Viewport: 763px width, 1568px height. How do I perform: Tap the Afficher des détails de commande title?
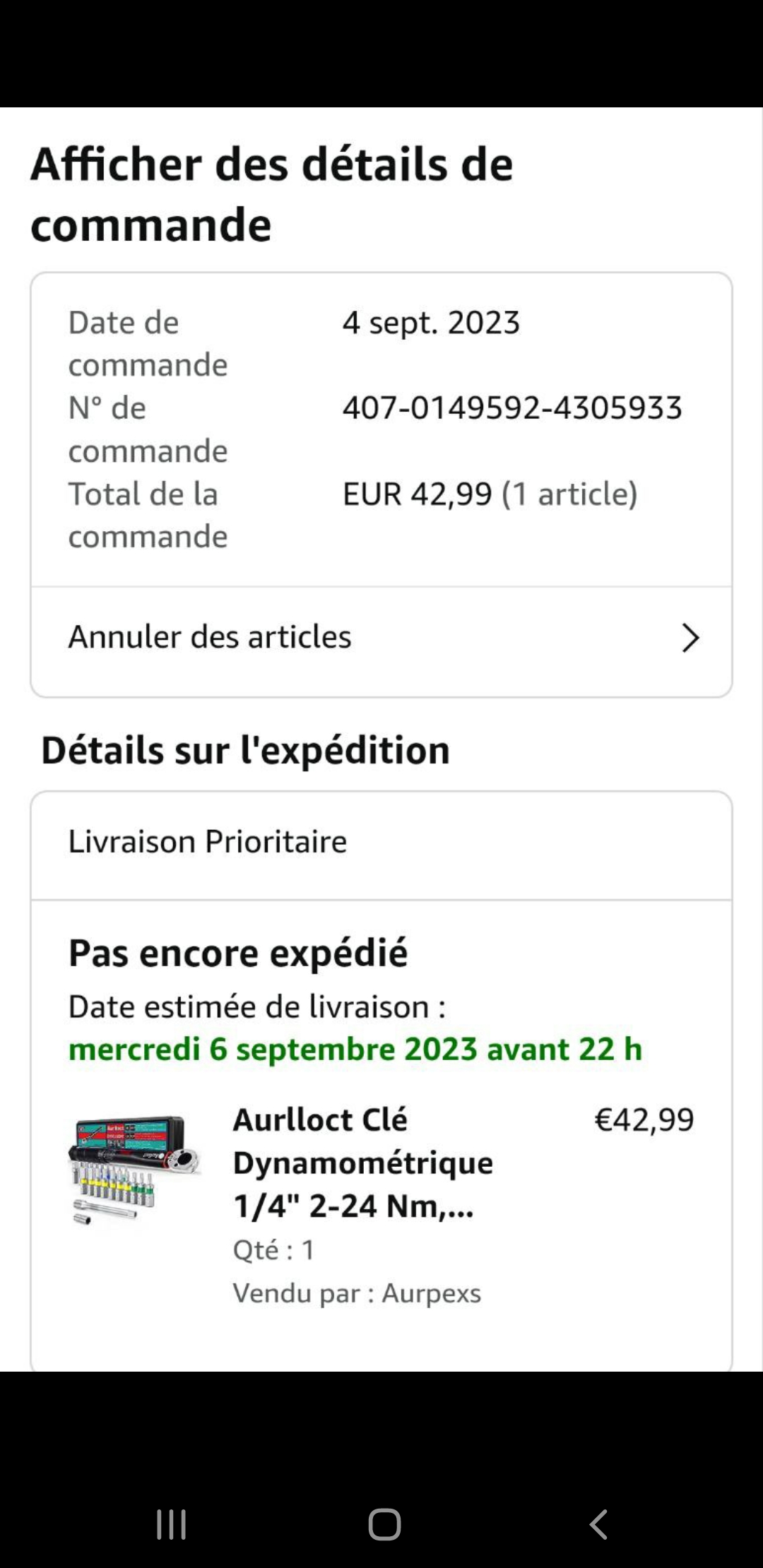coord(271,194)
